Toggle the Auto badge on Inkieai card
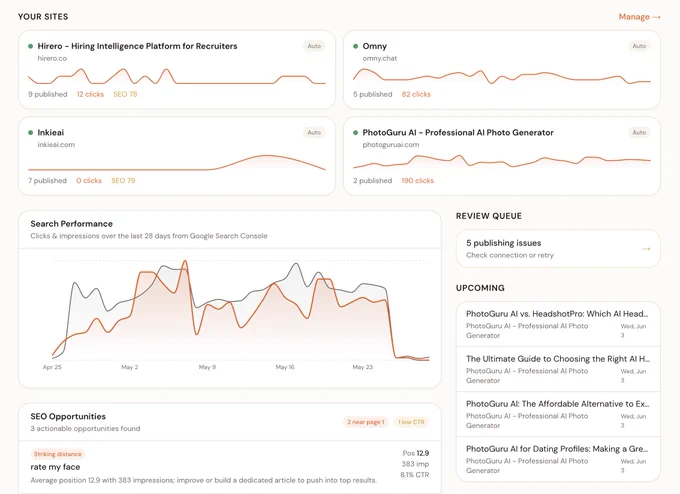The width and height of the screenshot is (680, 494). (x=314, y=132)
